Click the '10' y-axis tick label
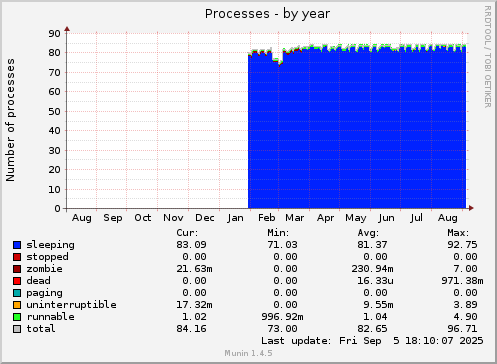 tap(54, 190)
